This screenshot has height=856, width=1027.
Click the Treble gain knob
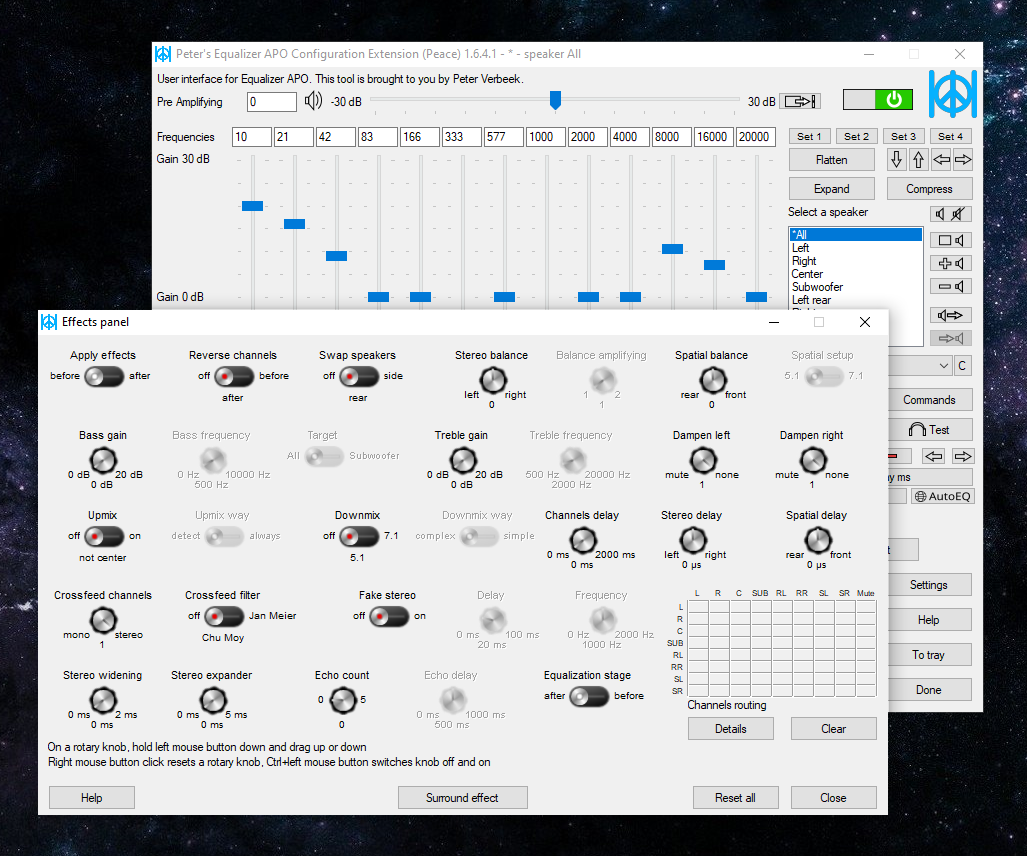pyautogui.click(x=462, y=460)
